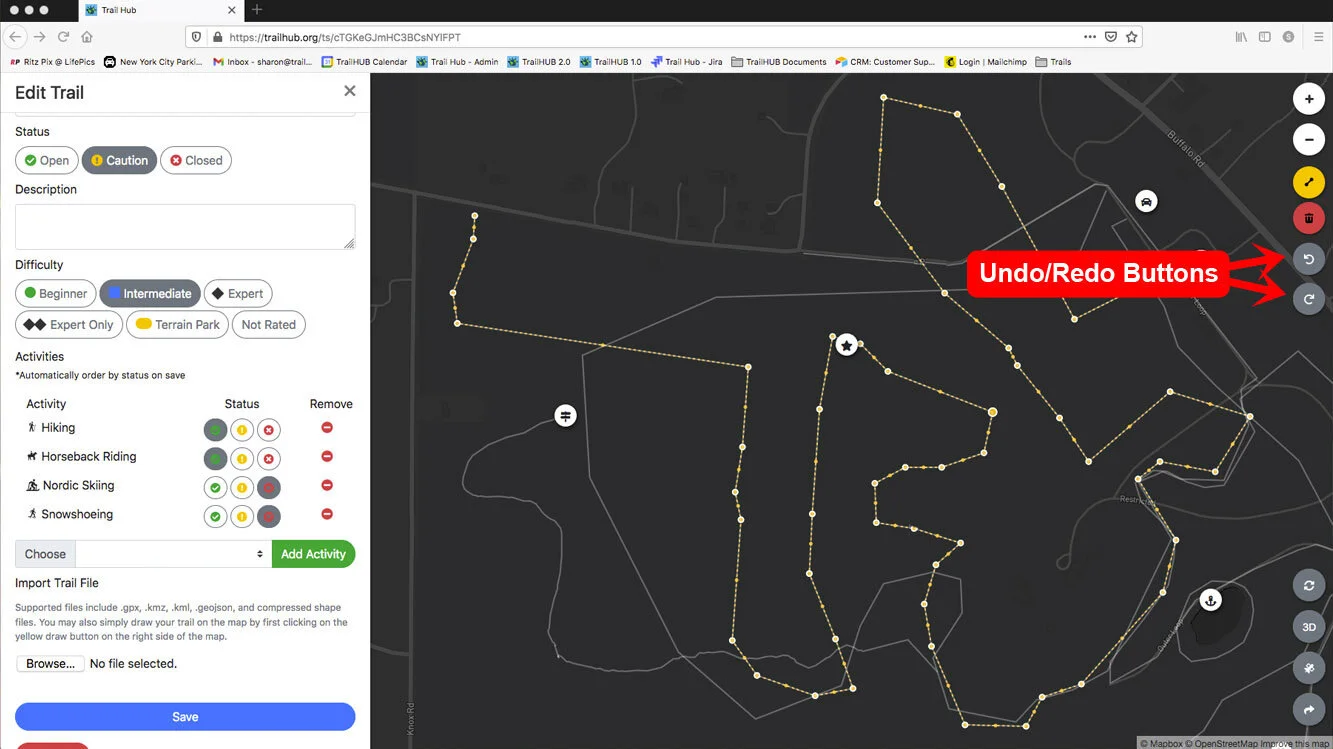Remove the Hiking activity
The height and width of the screenshot is (749, 1333).
pos(327,428)
